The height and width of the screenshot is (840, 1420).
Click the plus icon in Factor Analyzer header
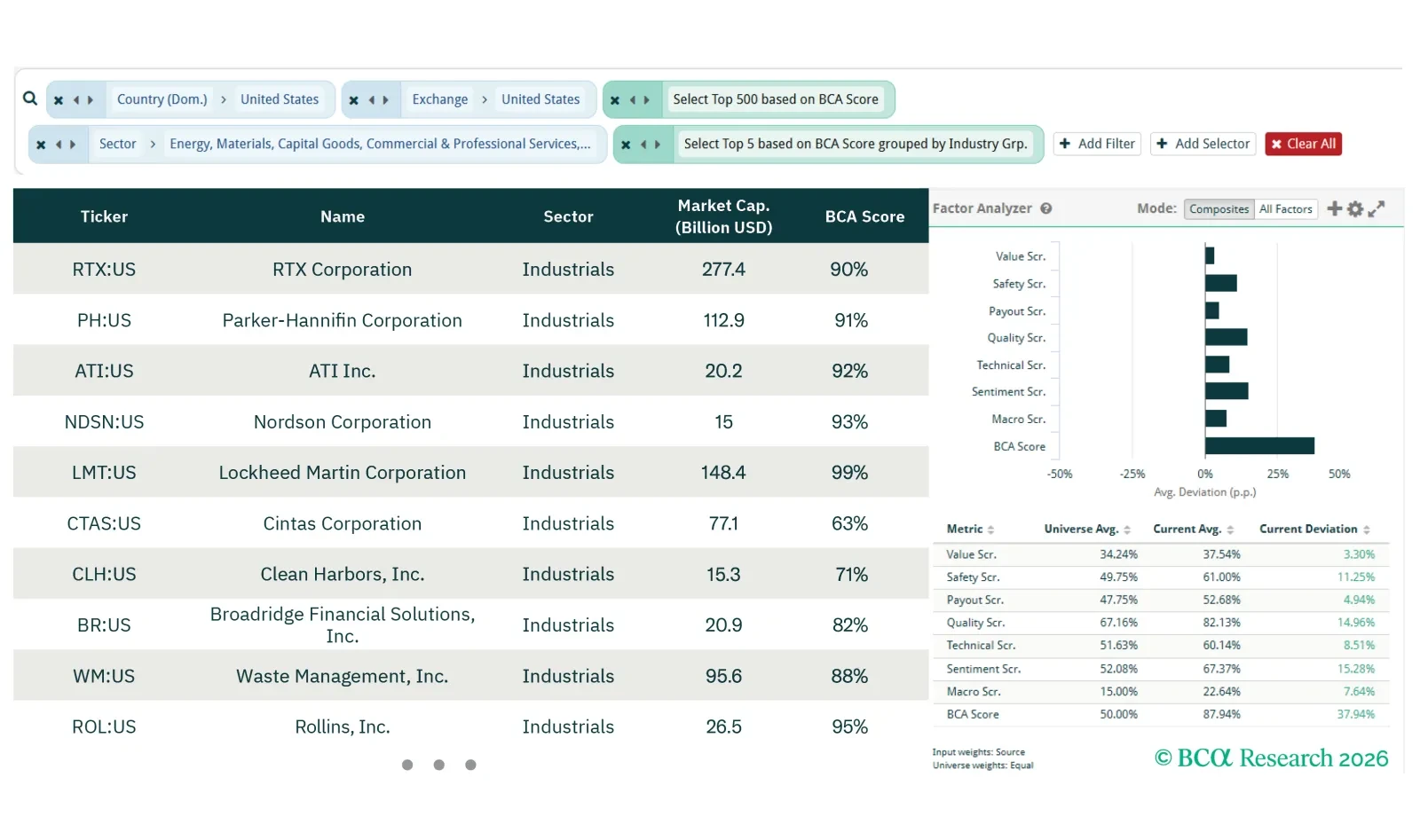[1334, 208]
